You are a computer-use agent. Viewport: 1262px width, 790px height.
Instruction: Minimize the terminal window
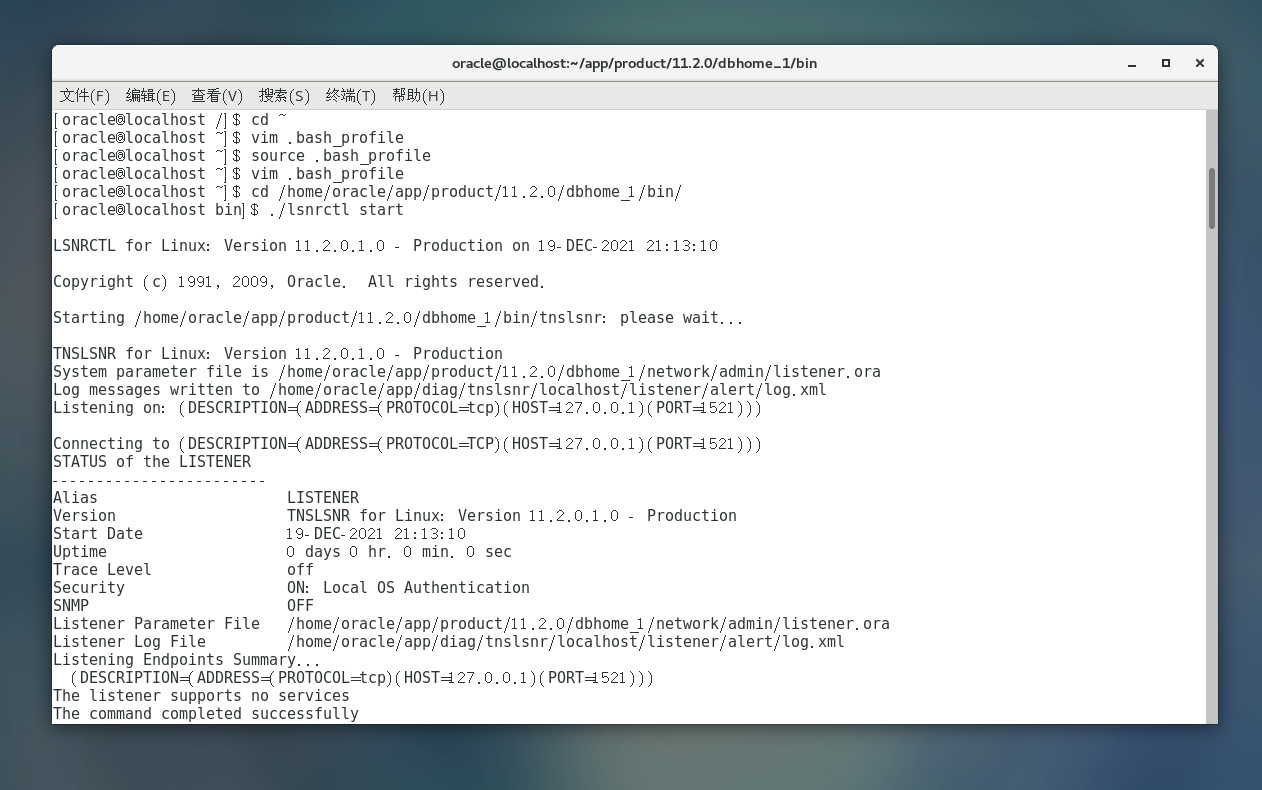tap(1132, 63)
